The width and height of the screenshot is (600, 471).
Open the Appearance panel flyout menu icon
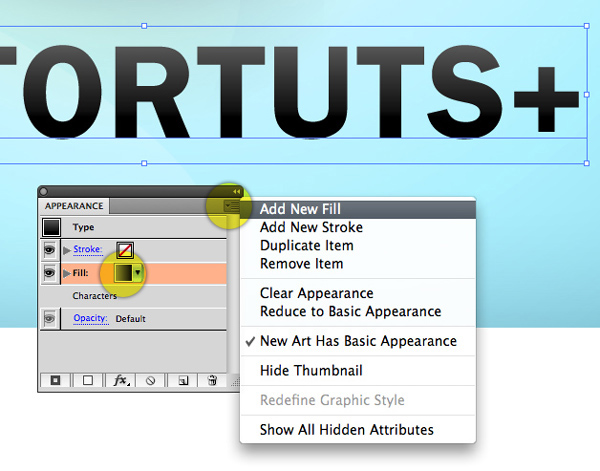pos(231,207)
